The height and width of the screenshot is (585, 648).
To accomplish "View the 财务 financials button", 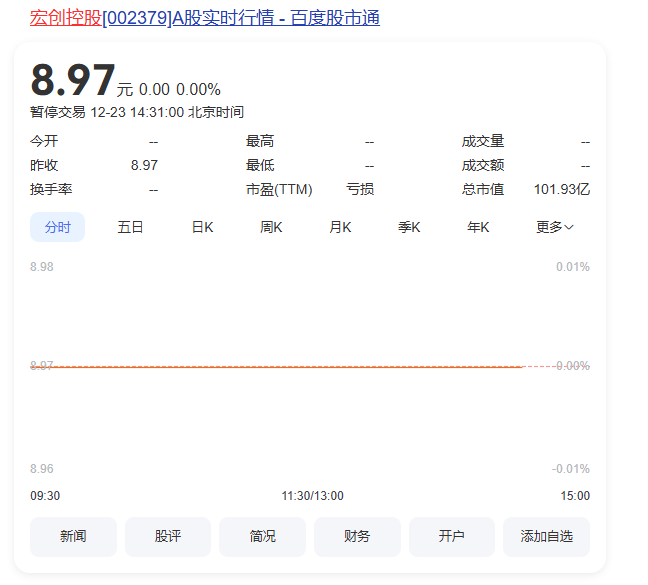I will coord(357,537).
